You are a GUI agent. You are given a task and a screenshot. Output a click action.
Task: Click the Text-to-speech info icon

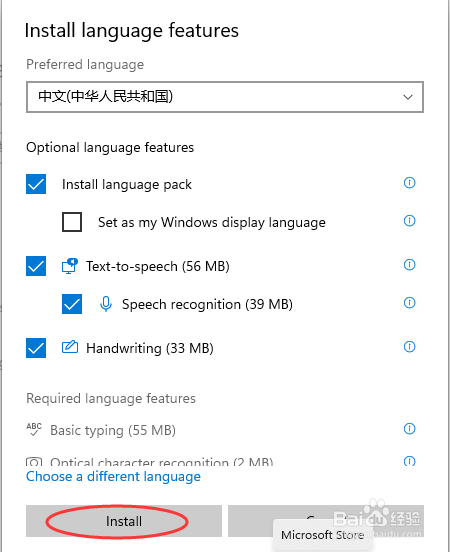(409, 264)
